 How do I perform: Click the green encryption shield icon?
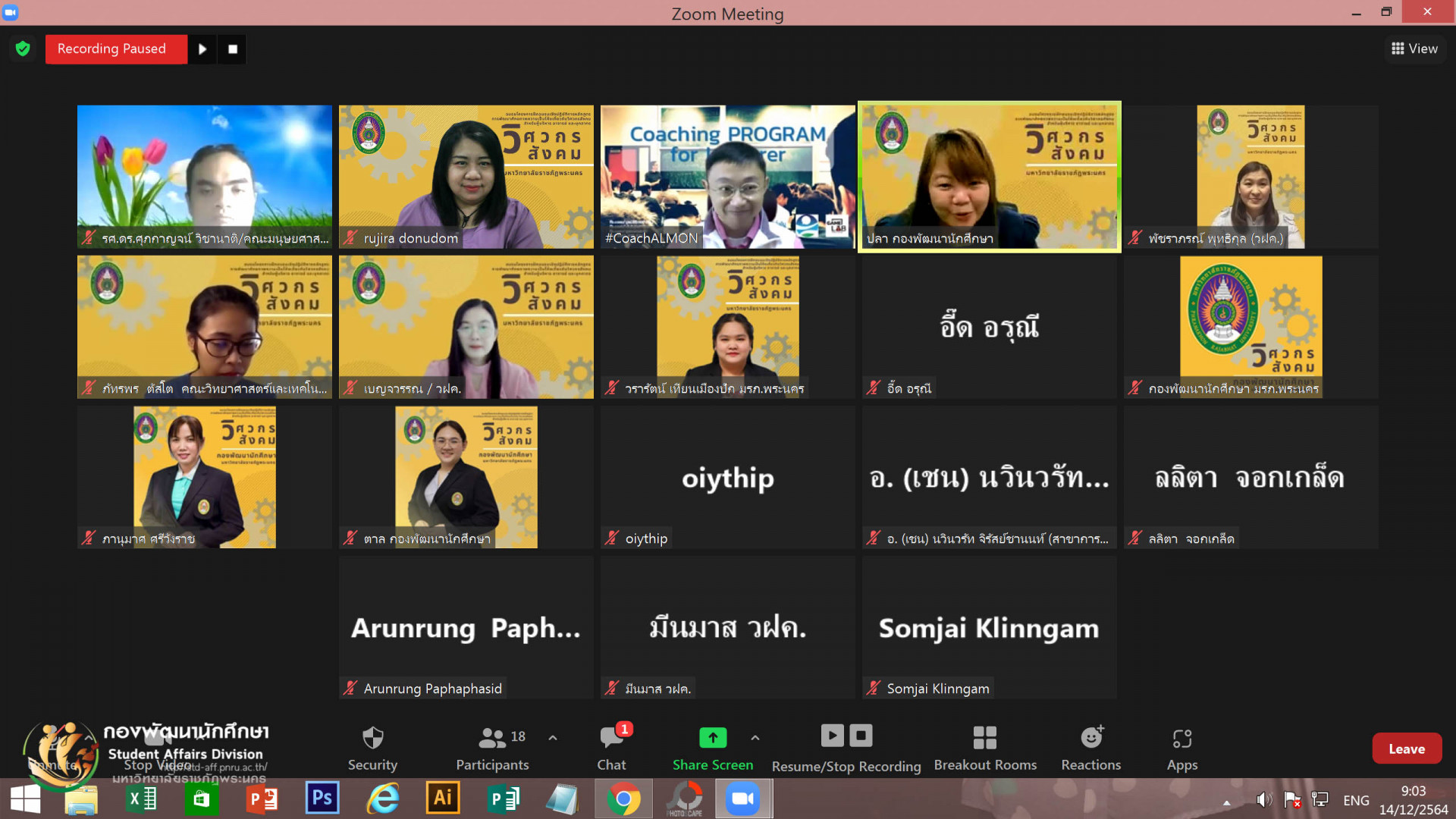click(x=23, y=49)
